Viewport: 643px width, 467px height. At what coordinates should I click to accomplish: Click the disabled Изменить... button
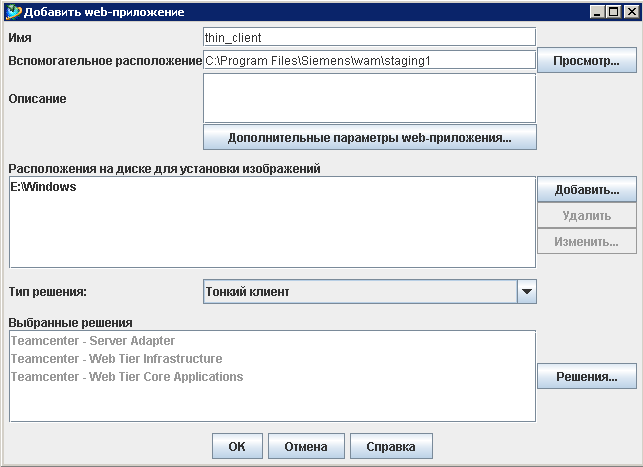pos(587,241)
